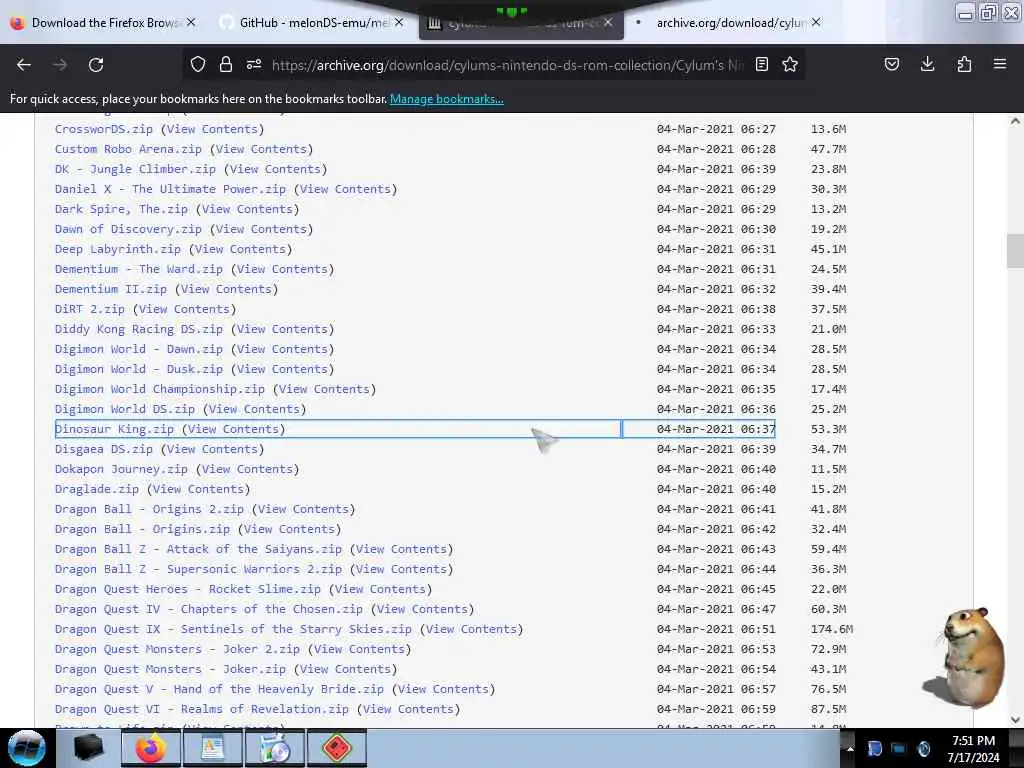Download DK - Jungle Climber.zip

point(135,169)
